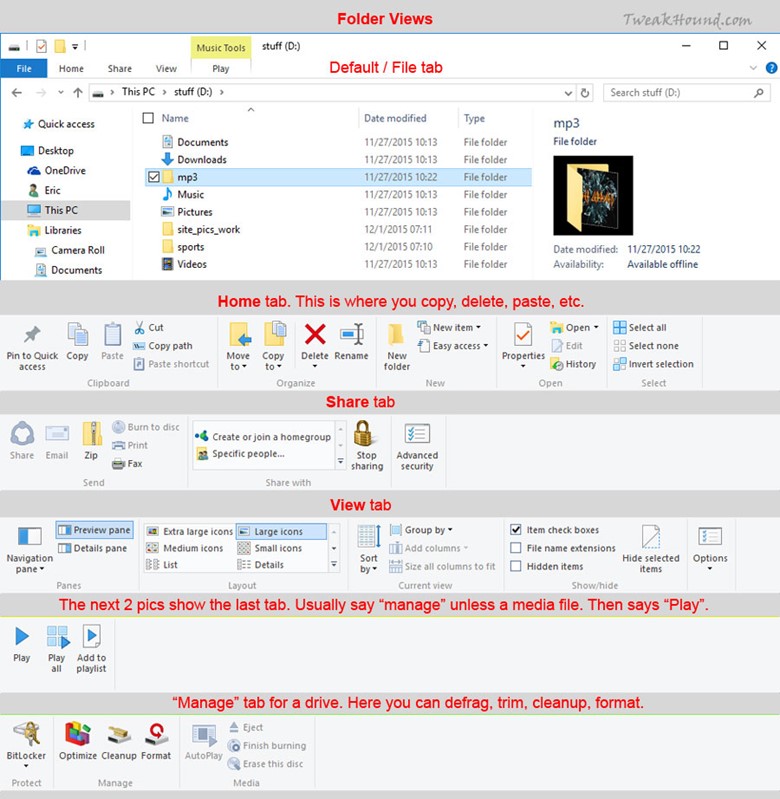Click the Copy icon in Clipboard group
Image resolution: width=780 pixels, height=799 pixels.
77,335
